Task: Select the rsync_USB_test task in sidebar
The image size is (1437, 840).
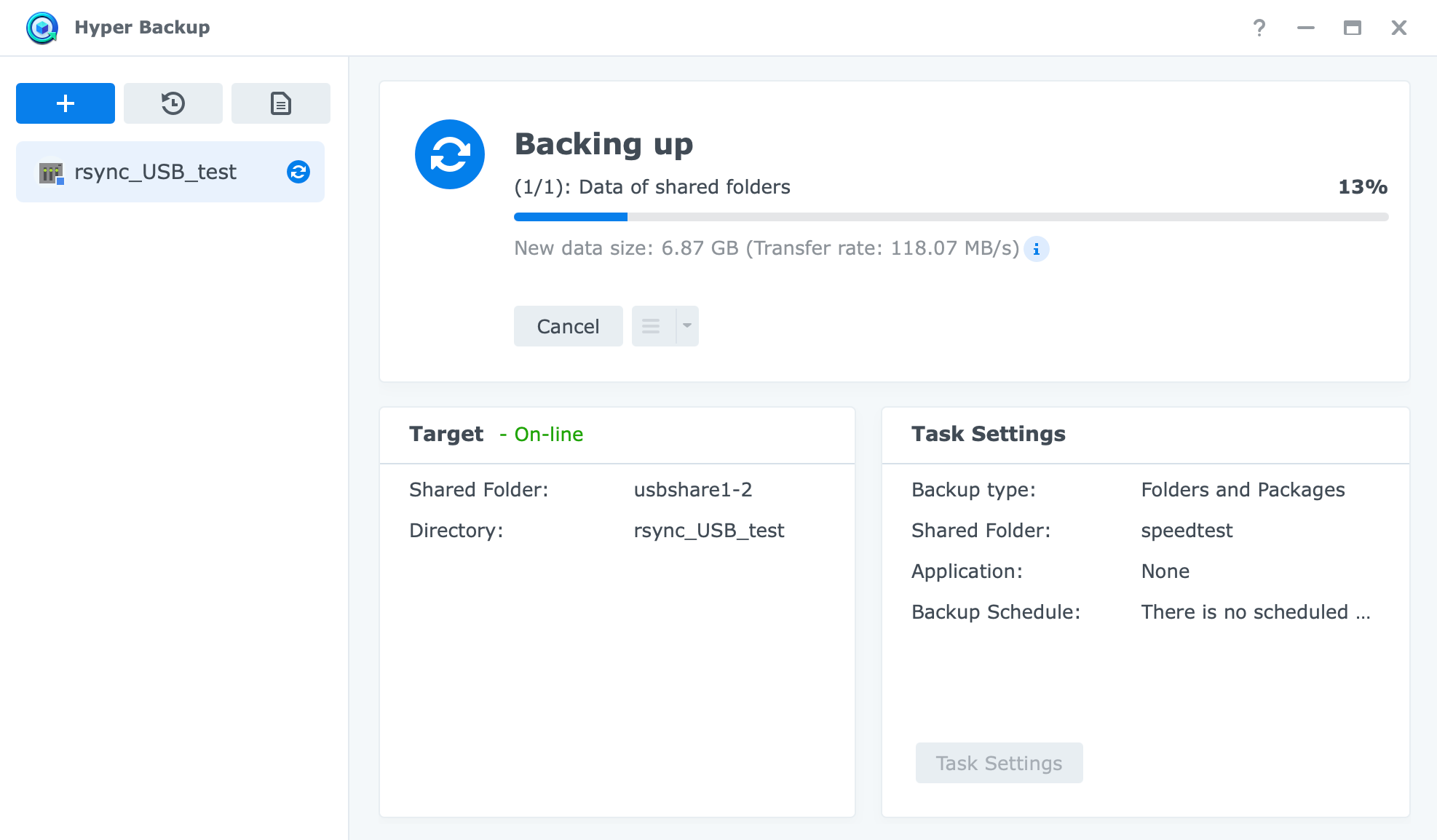Action: coord(170,172)
